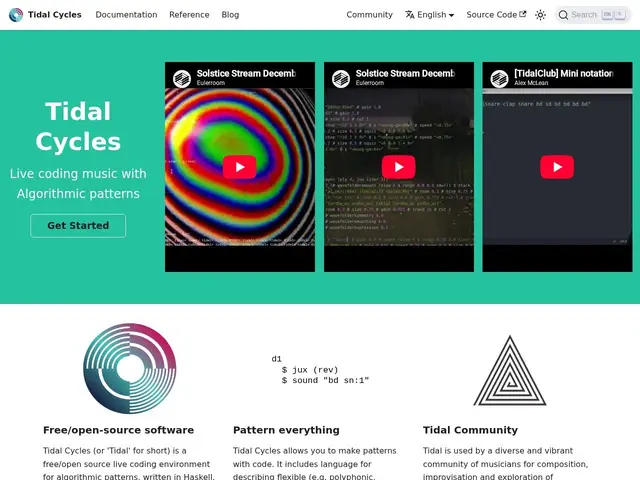Viewport: 640px width, 480px height.
Task: Click the Eulerroom channel avatar on second video
Action: point(340,78)
